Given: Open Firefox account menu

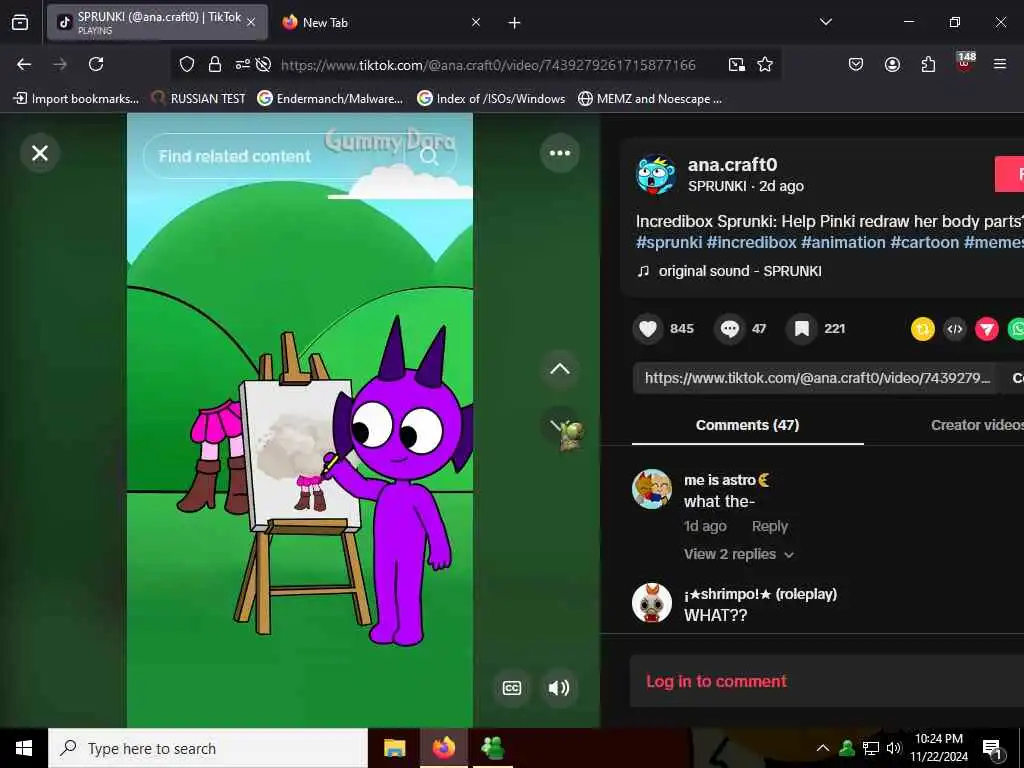Looking at the screenshot, I should click(x=892, y=64).
